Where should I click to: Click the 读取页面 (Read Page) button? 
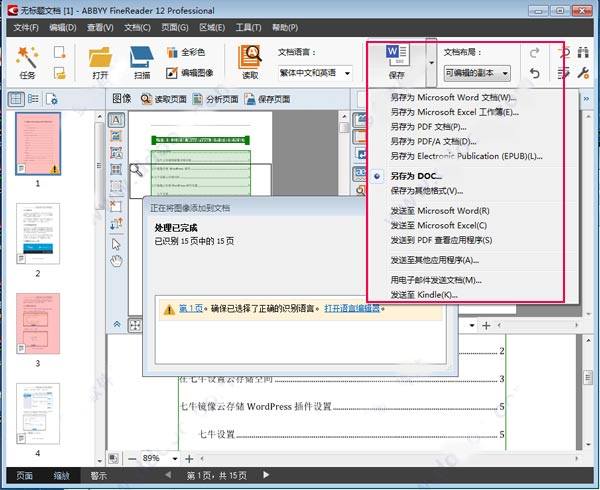[163, 99]
